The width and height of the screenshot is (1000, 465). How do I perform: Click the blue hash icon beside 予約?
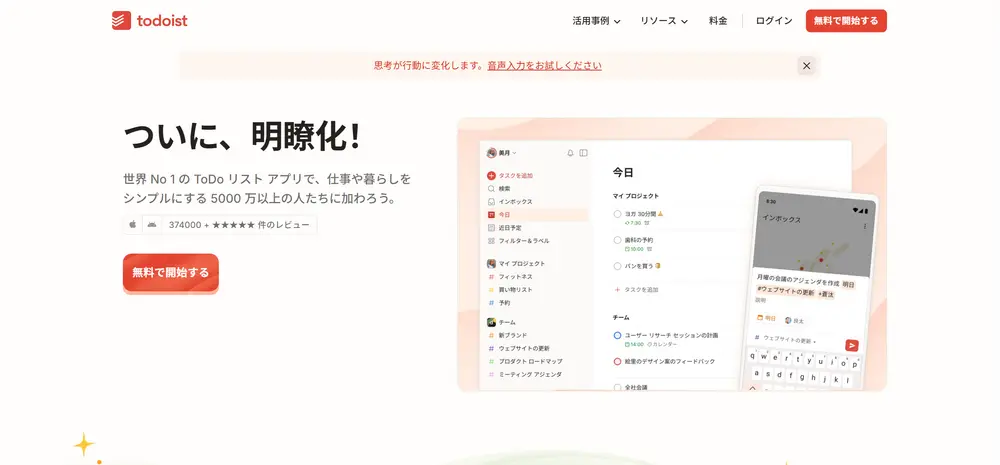(491, 303)
